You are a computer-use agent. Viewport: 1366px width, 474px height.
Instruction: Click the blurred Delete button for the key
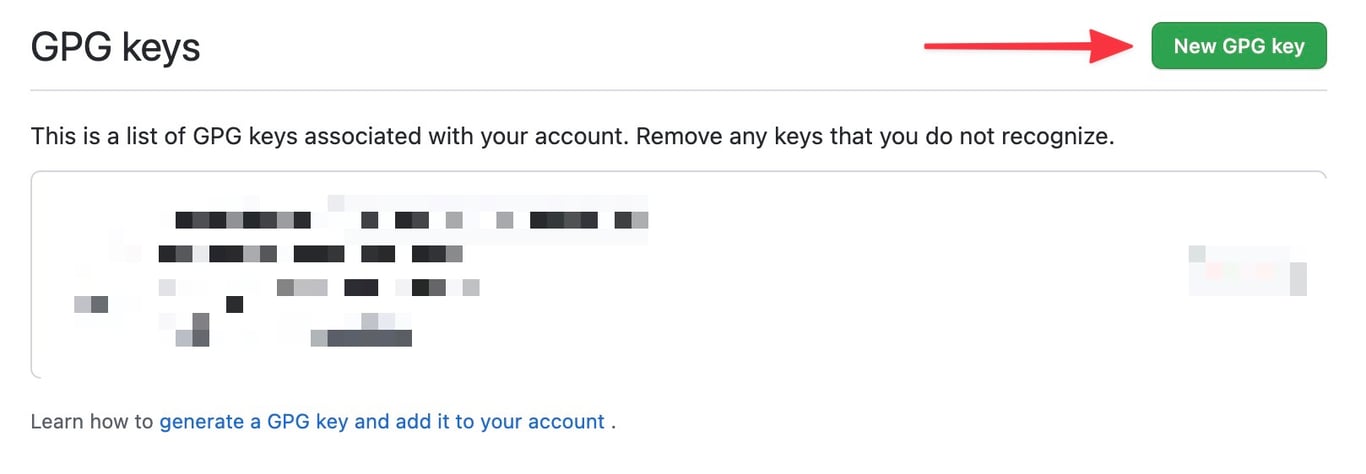point(1248,272)
